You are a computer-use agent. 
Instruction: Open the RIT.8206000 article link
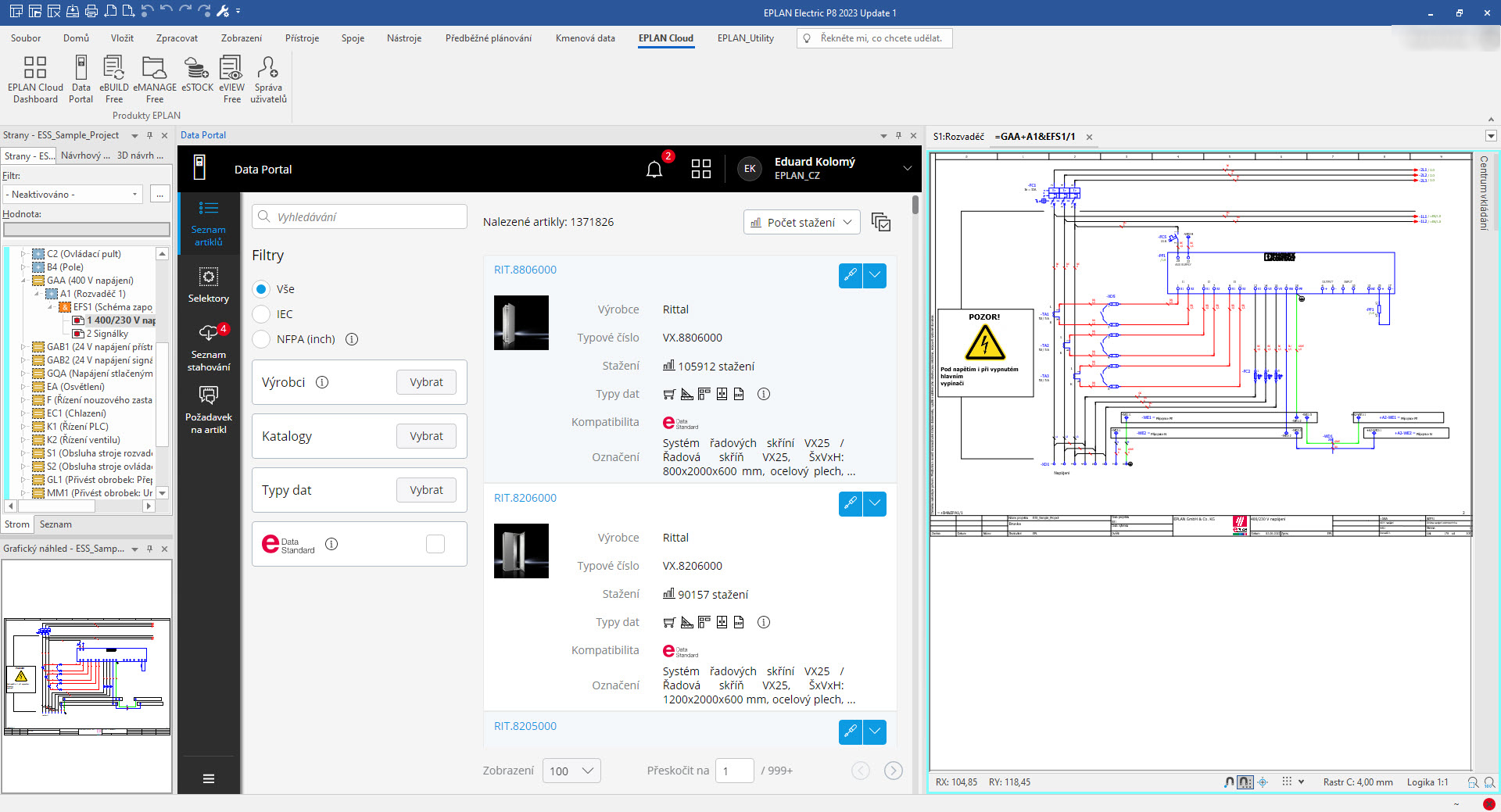525,498
